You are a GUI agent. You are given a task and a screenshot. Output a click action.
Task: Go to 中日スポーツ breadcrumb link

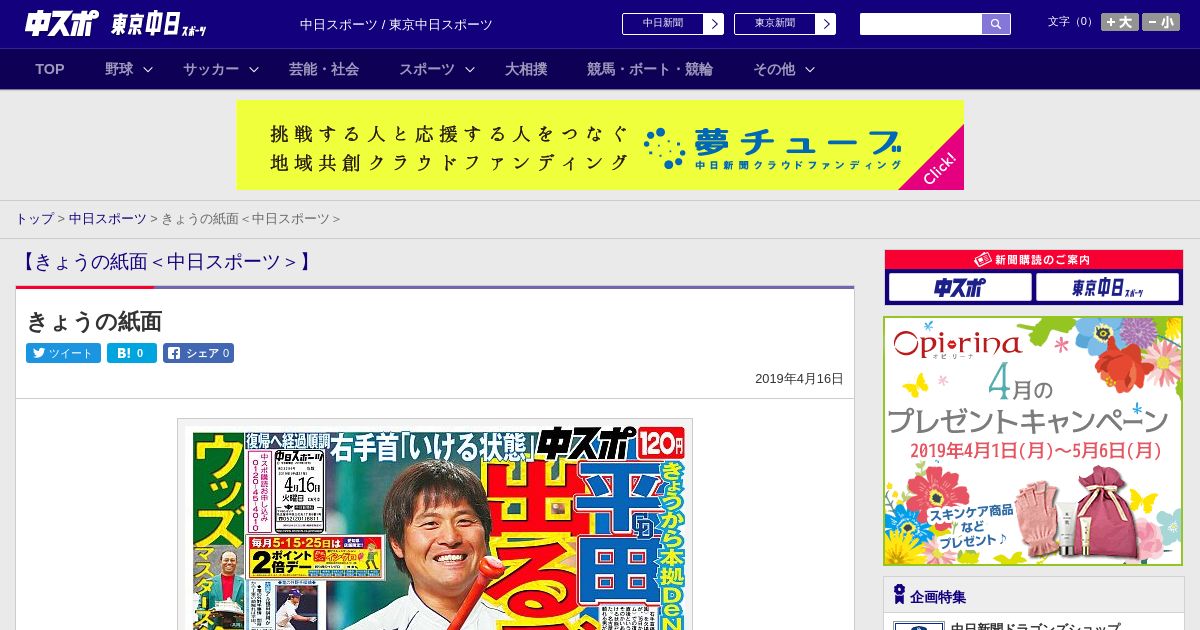click(107, 218)
